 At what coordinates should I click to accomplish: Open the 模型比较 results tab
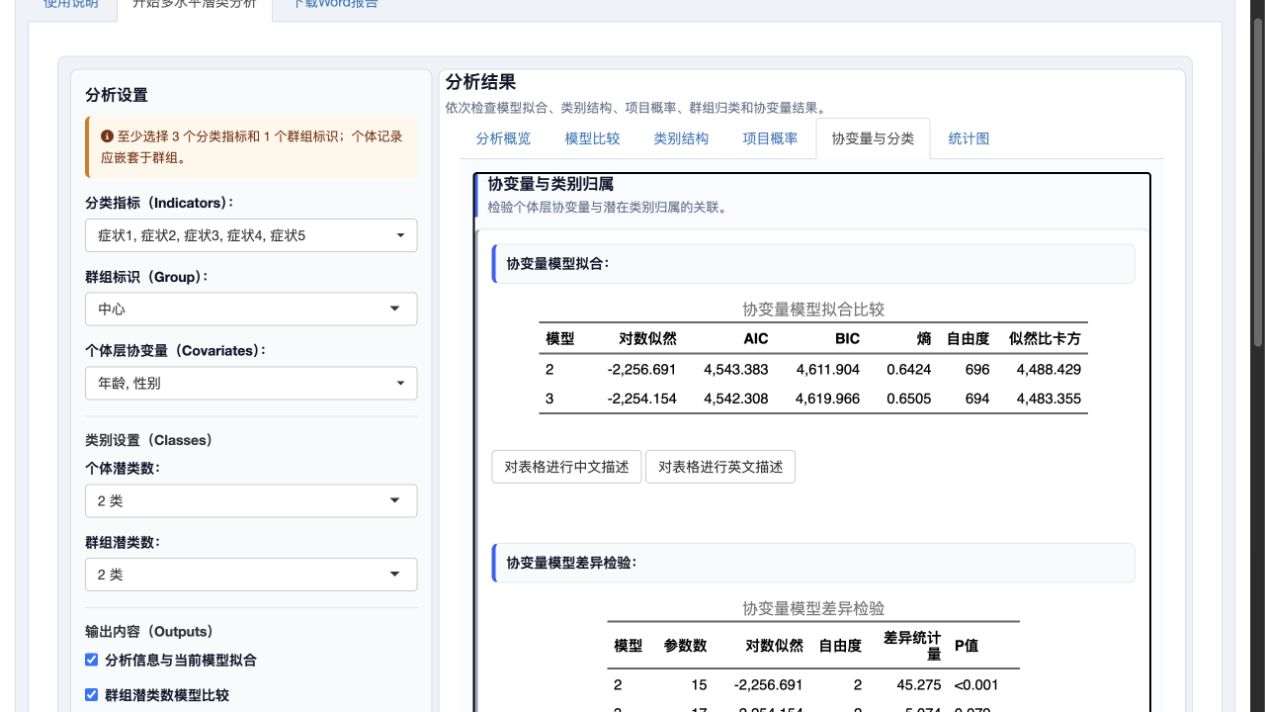592,139
